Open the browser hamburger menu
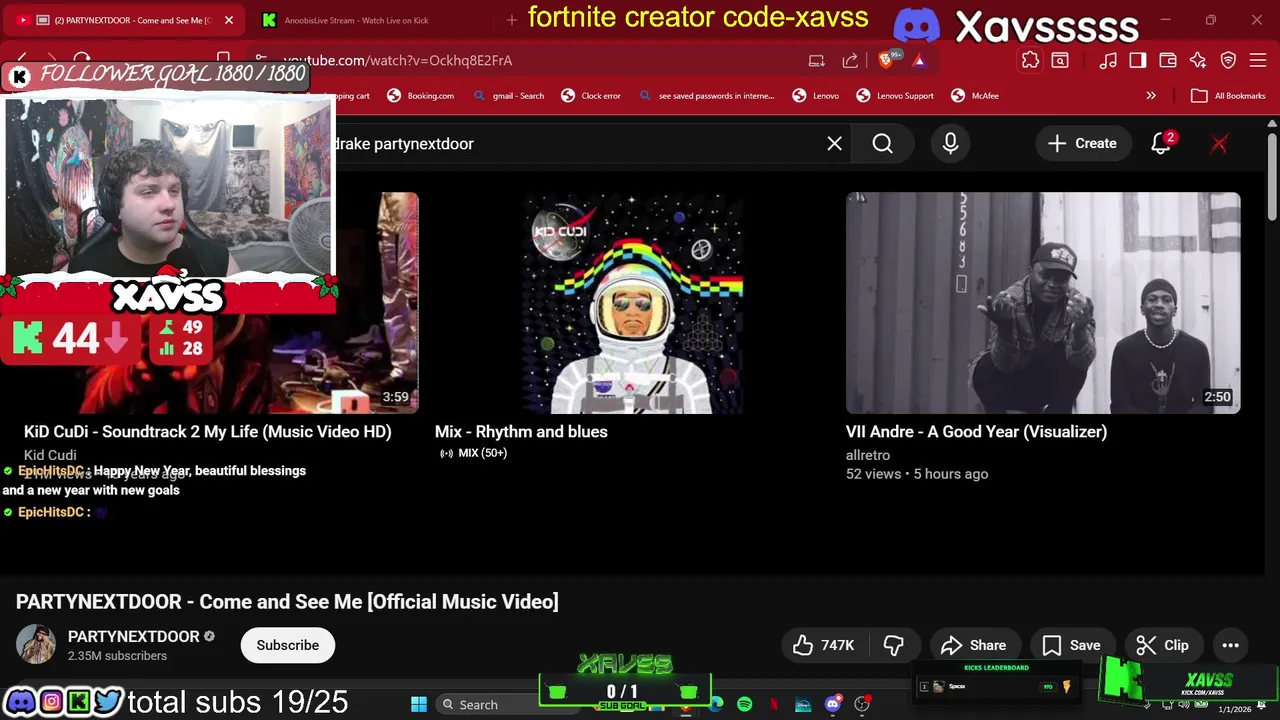The width and height of the screenshot is (1280, 720). point(1258,61)
